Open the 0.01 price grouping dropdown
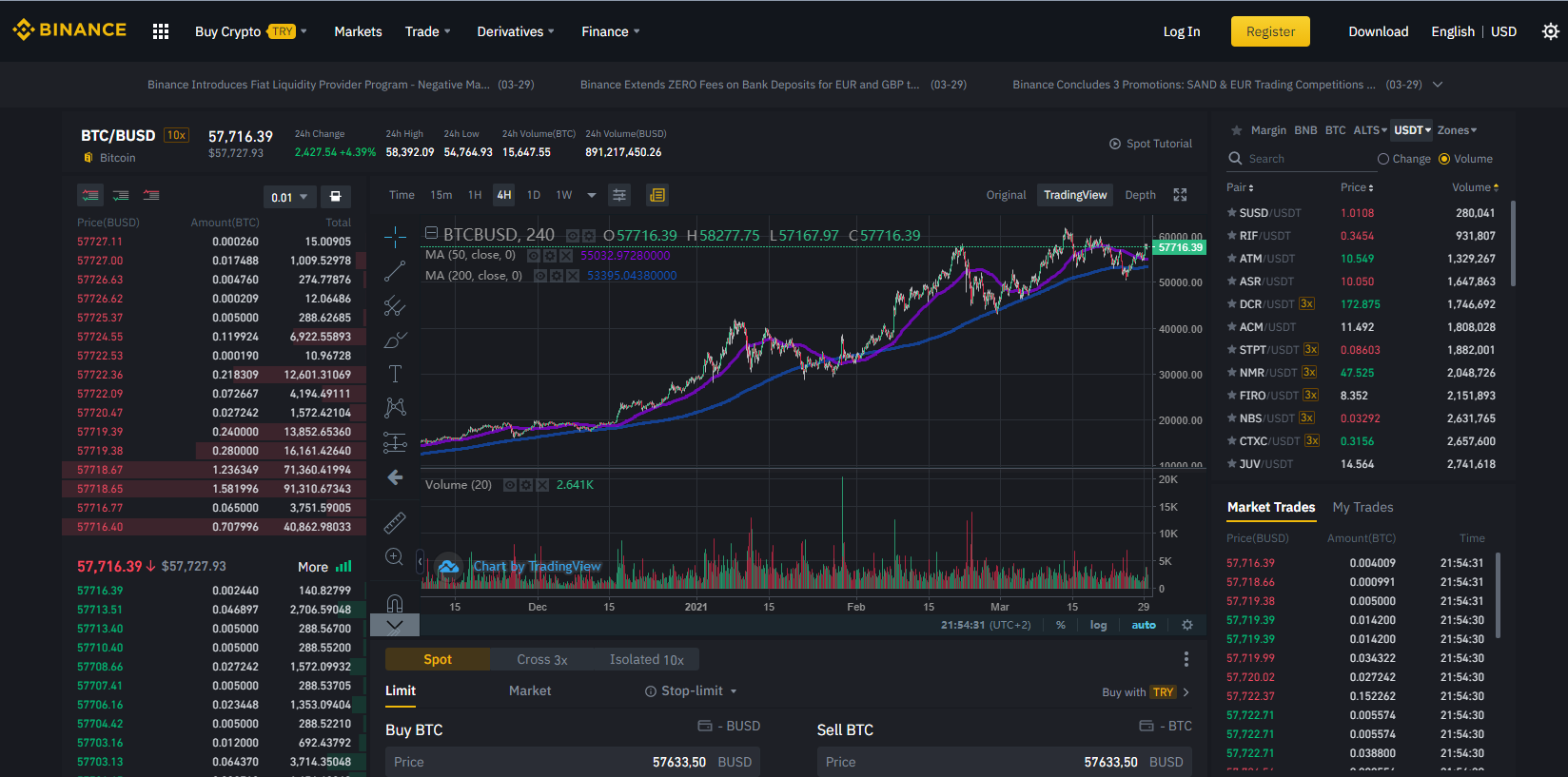Viewport: 1568px width, 777px height. coord(289,197)
